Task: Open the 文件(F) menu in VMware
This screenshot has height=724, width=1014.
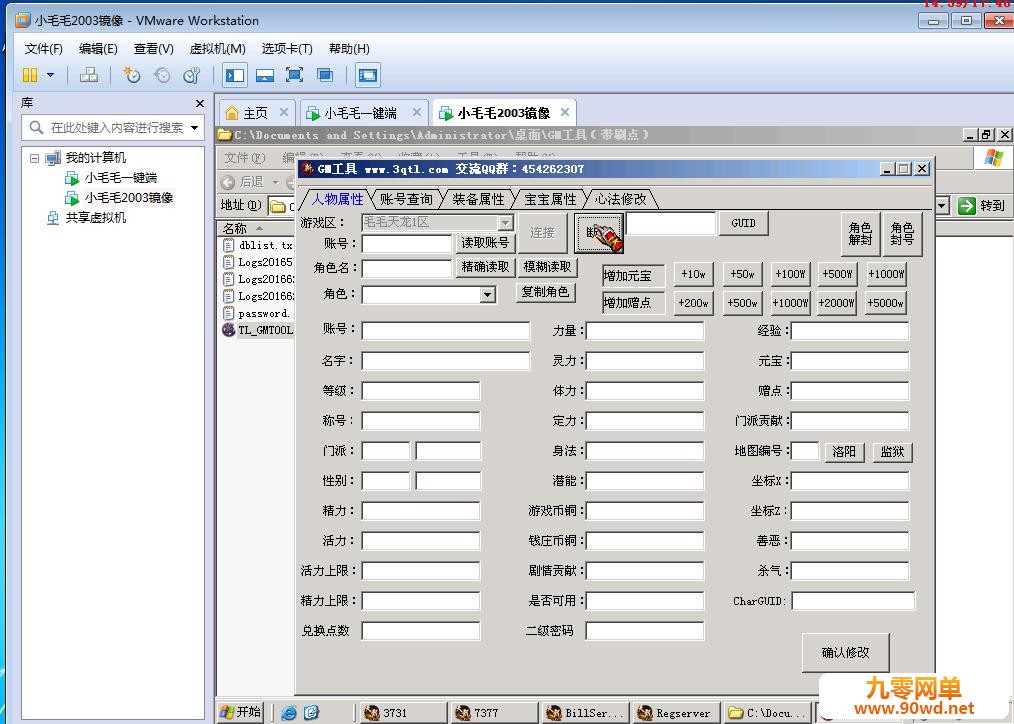Action: pos(43,48)
